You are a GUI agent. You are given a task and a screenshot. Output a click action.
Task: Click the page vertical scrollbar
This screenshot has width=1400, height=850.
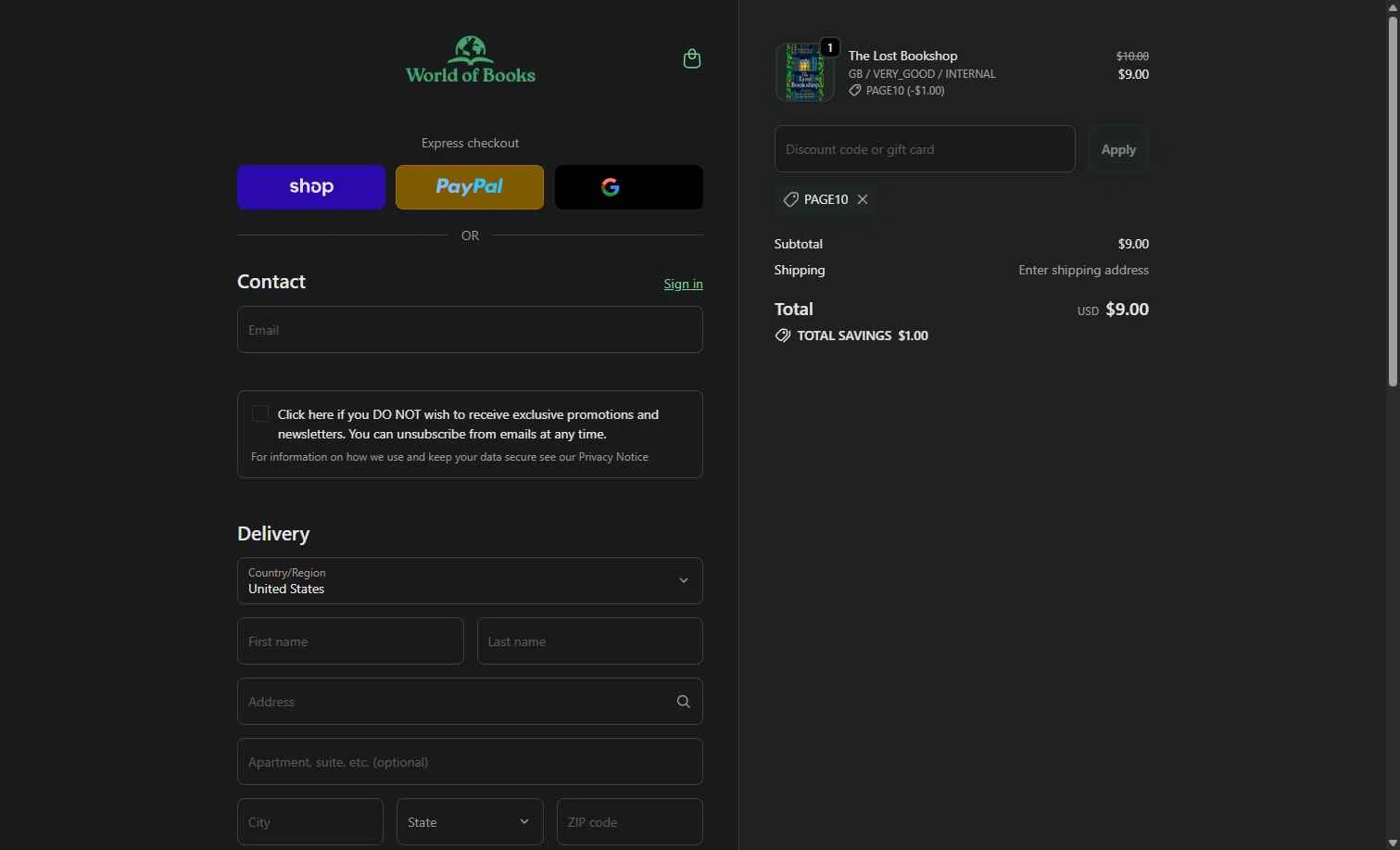click(1393, 202)
